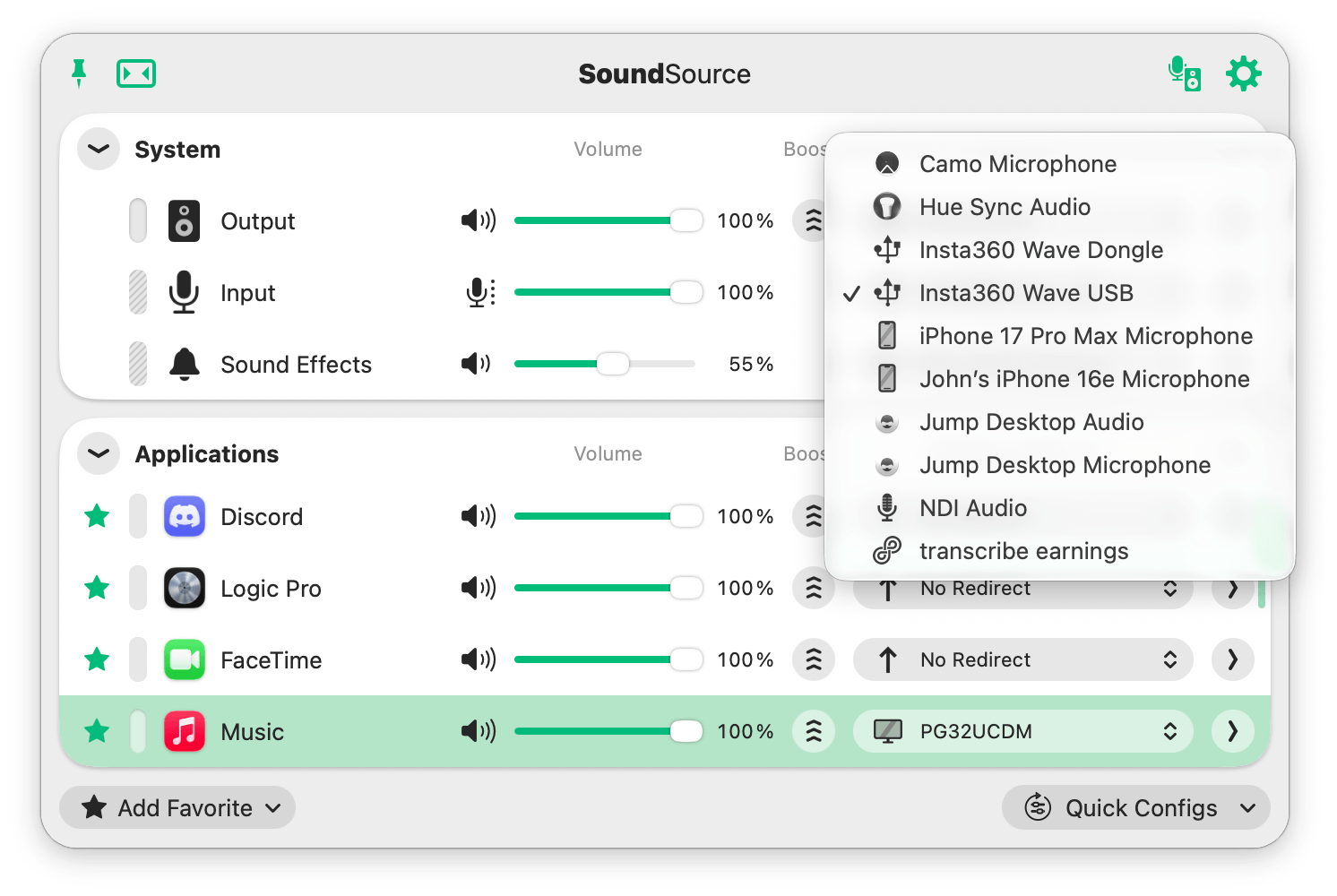
Task: Click the Music 100% volume value
Action: tap(746, 731)
